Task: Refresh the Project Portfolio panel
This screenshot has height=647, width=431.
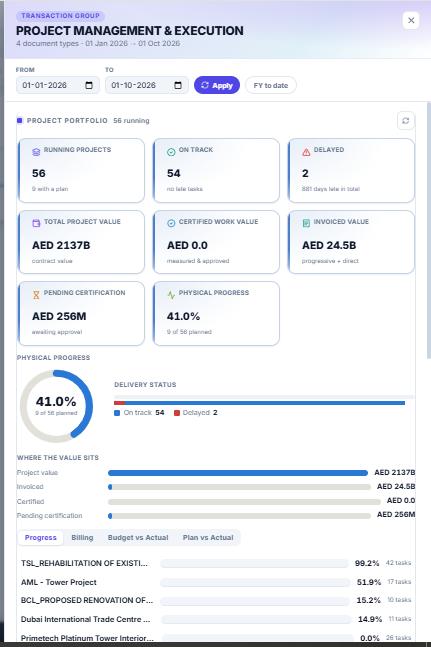Action: pos(406,121)
